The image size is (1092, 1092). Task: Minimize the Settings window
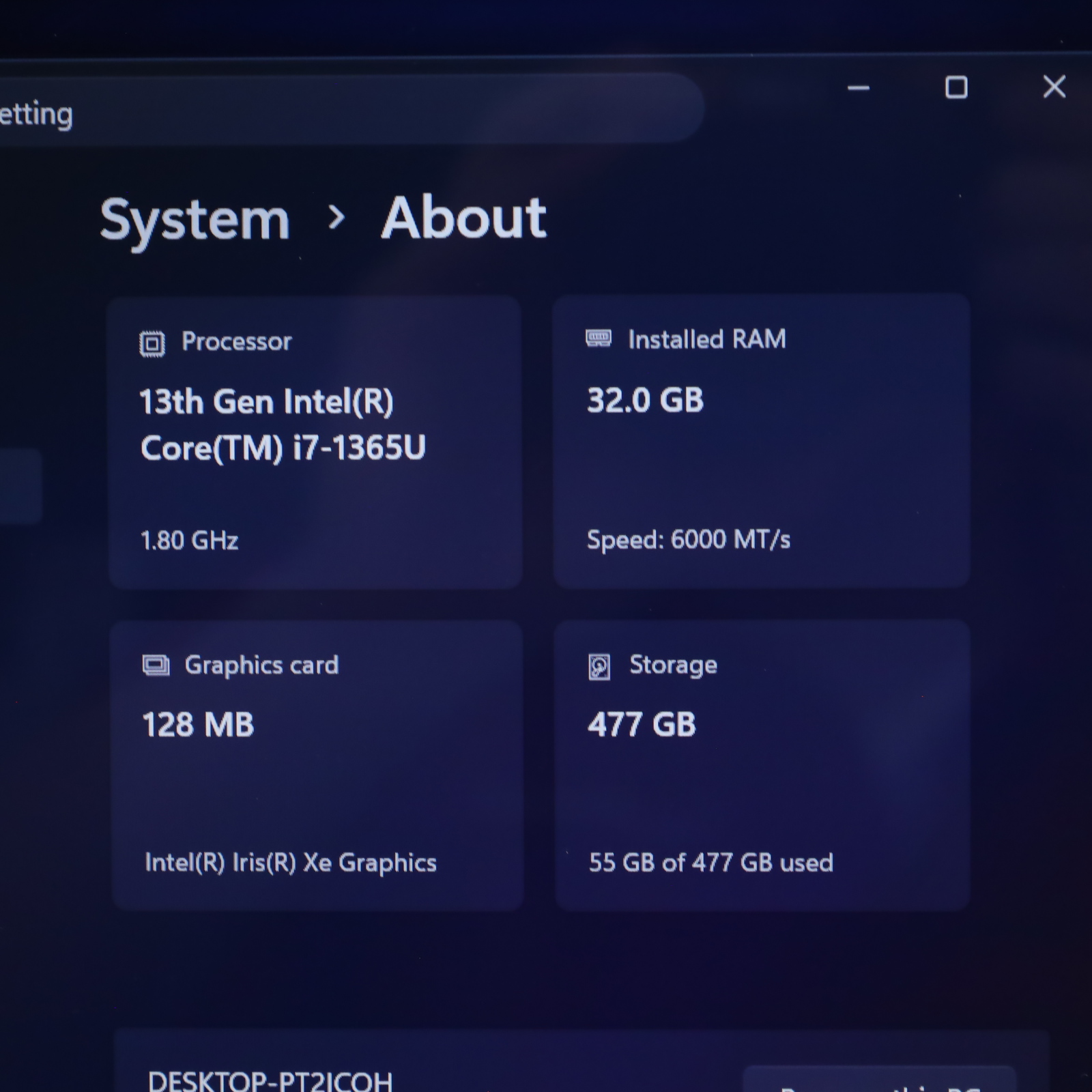[x=859, y=88]
